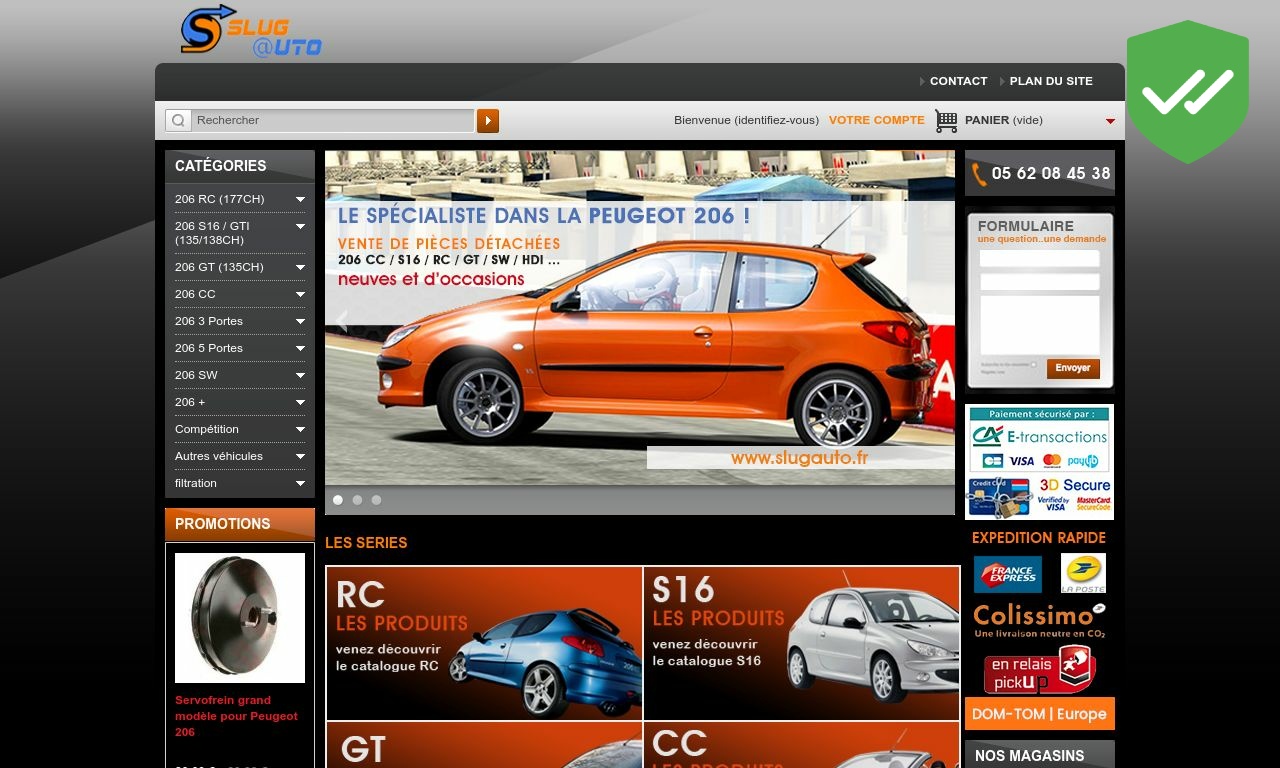This screenshot has height=768, width=1280.
Task: Expand the Compétition category arrow
Action: 300,430
